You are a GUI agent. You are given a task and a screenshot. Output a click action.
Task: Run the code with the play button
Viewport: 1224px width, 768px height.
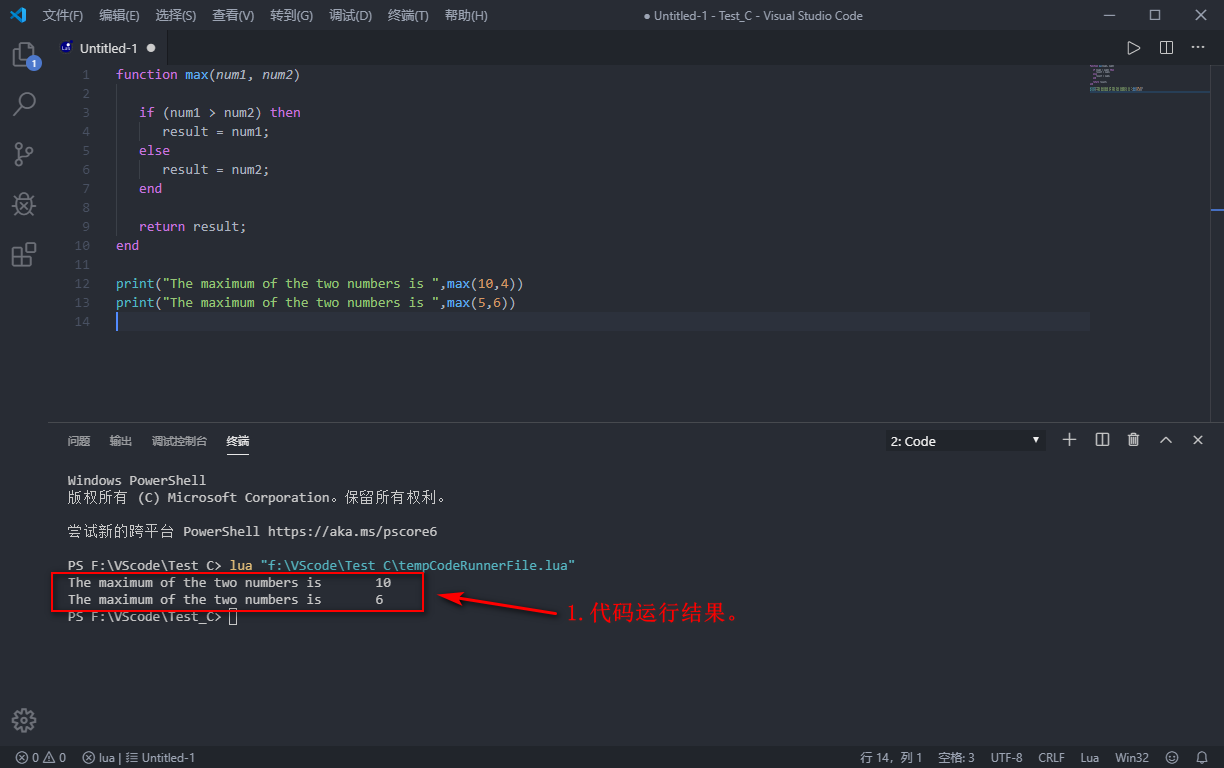pyautogui.click(x=1133, y=47)
